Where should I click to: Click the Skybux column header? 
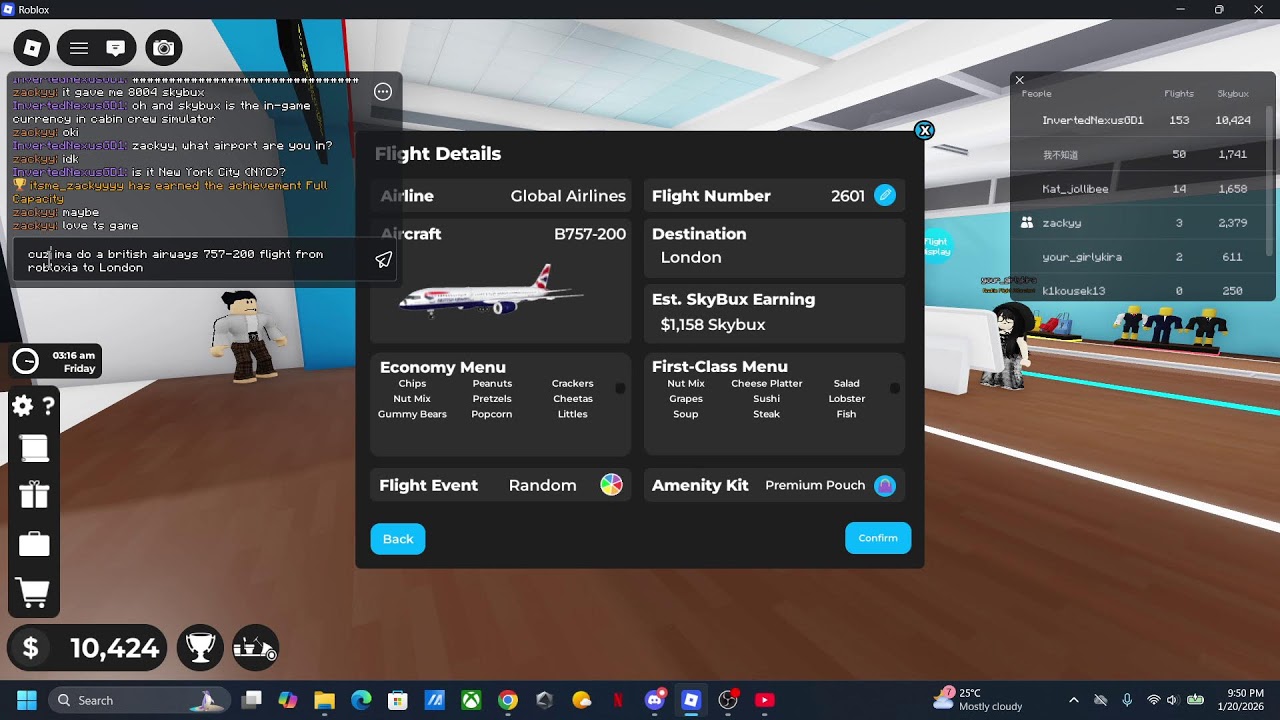point(1233,94)
